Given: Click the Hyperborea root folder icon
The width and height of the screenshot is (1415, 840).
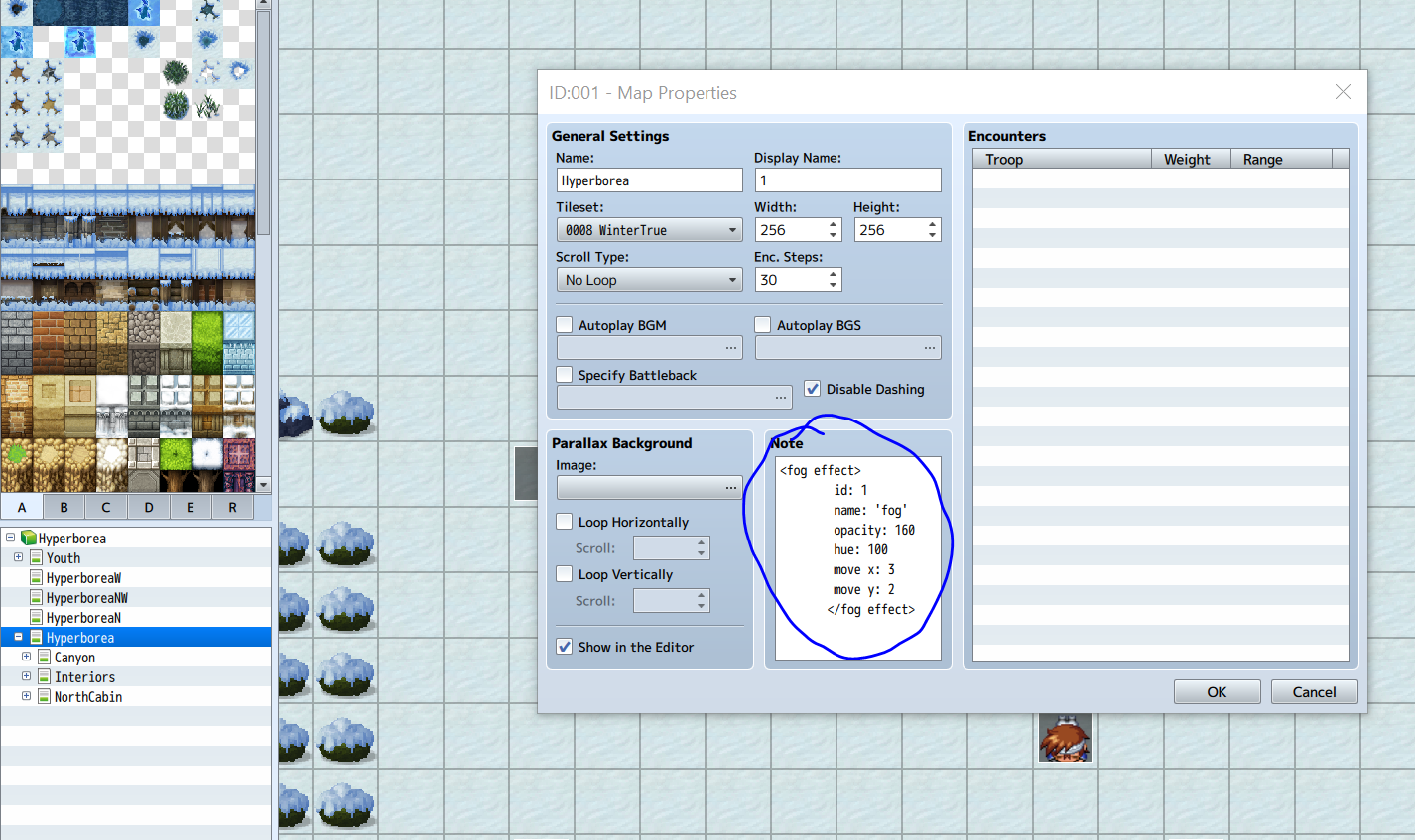Looking at the screenshot, I should pyautogui.click(x=29, y=539).
